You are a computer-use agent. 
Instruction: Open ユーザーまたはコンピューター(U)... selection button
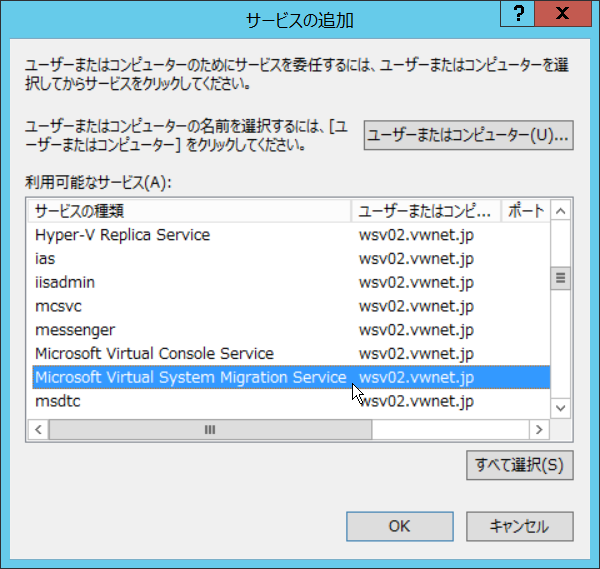[468, 135]
